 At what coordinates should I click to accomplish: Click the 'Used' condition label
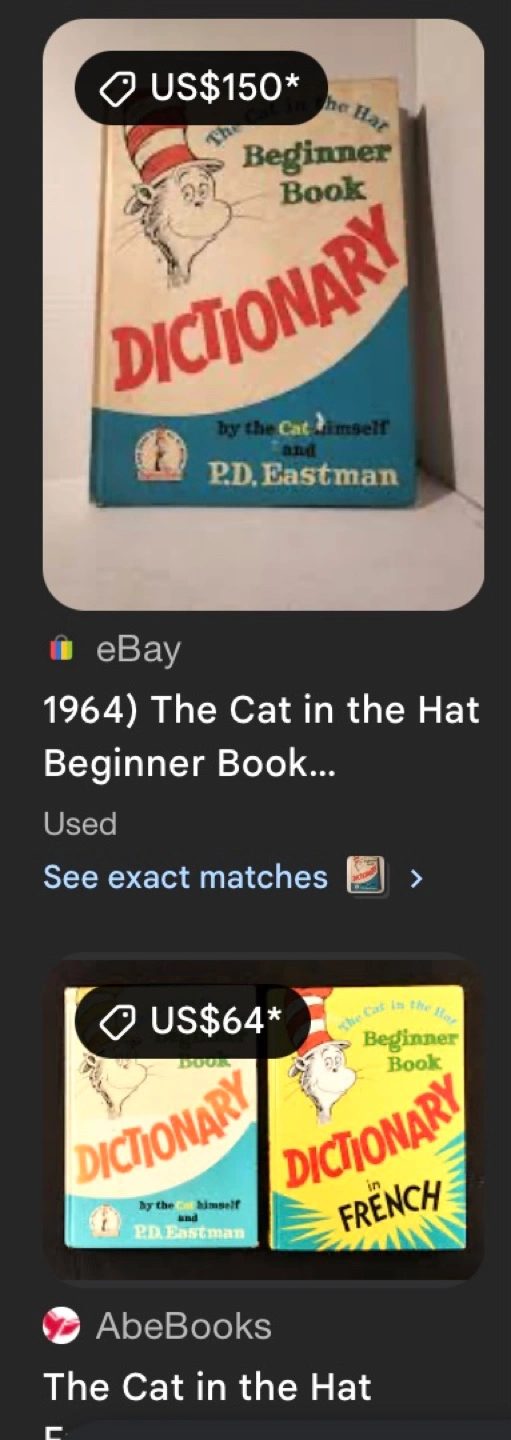[80, 824]
